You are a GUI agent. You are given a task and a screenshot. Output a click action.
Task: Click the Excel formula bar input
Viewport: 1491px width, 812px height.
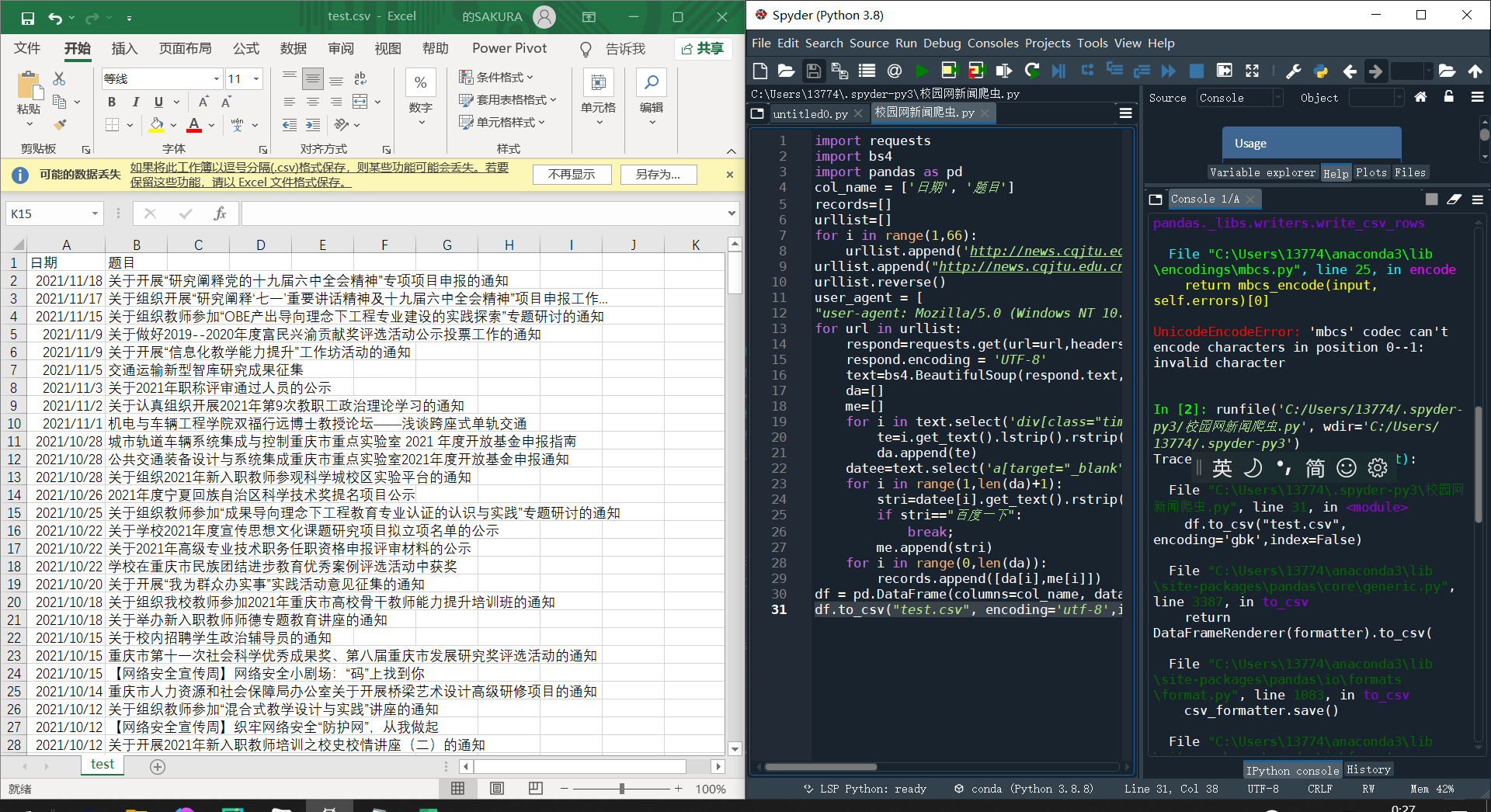(483, 213)
